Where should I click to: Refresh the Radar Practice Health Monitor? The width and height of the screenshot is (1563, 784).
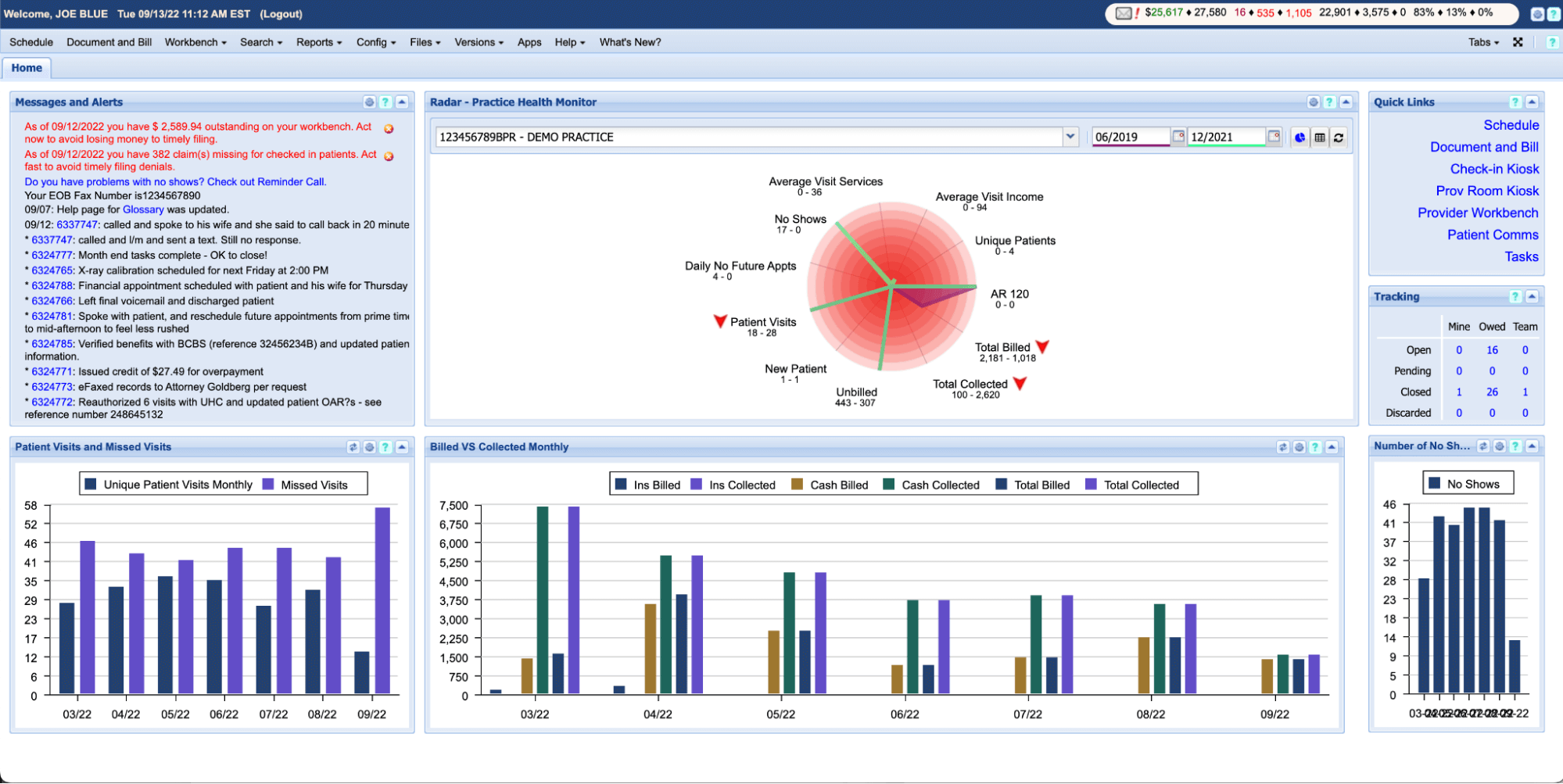(1339, 138)
